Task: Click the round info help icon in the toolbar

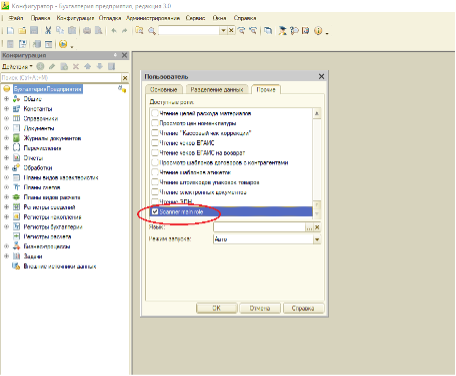Action: [x=318, y=31]
